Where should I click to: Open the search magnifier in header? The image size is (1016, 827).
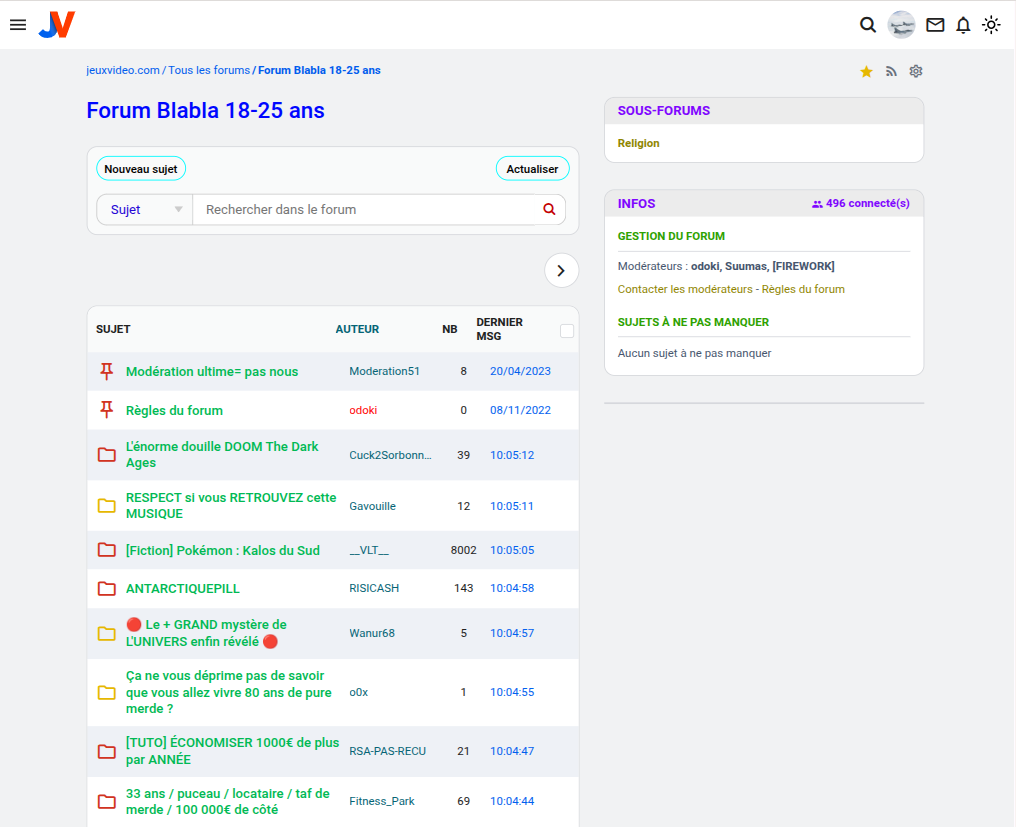[868, 25]
